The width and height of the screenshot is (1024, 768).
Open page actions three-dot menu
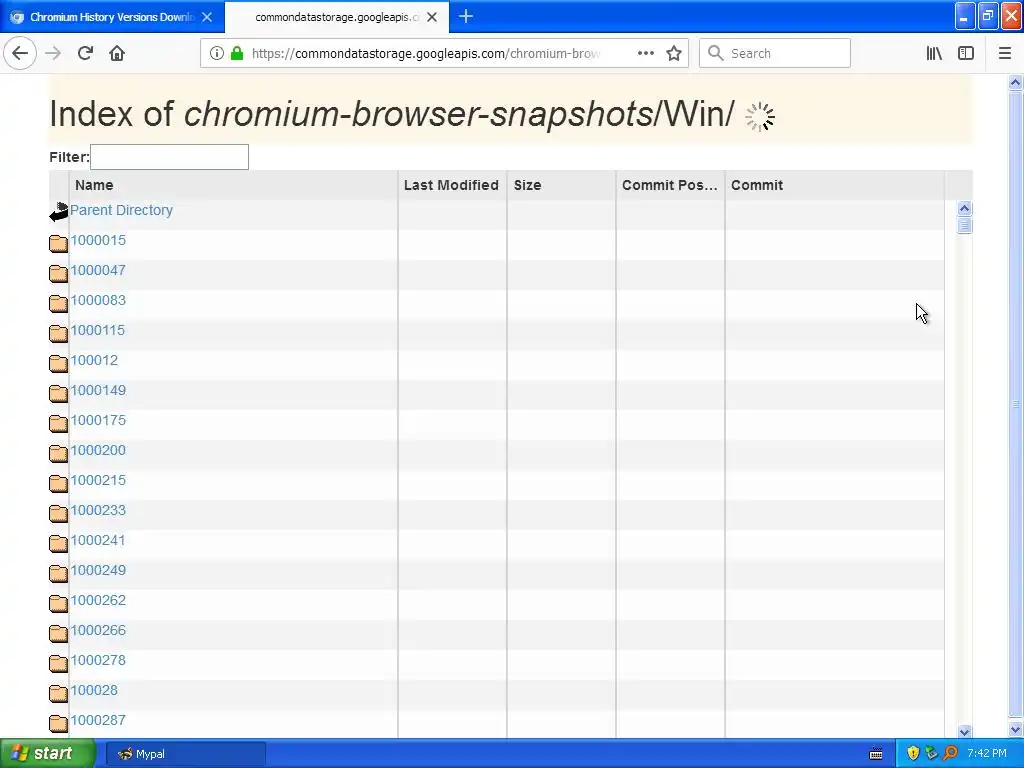click(x=646, y=53)
